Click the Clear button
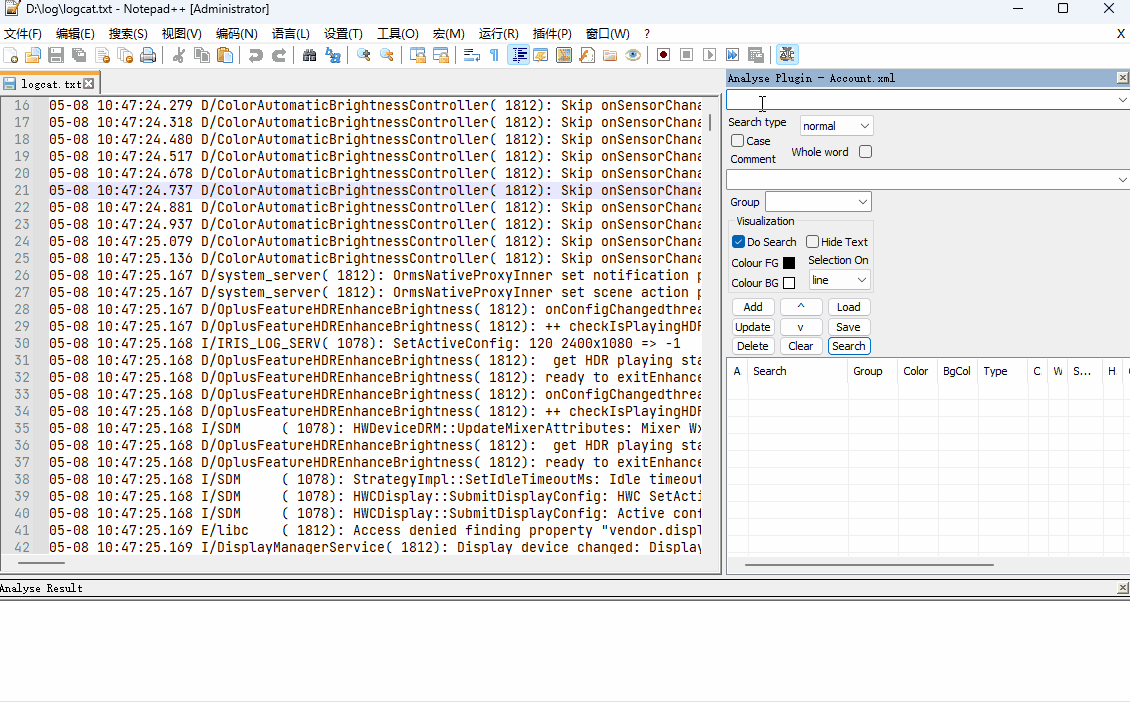This screenshot has width=1130, height=703. click(801, 346)
